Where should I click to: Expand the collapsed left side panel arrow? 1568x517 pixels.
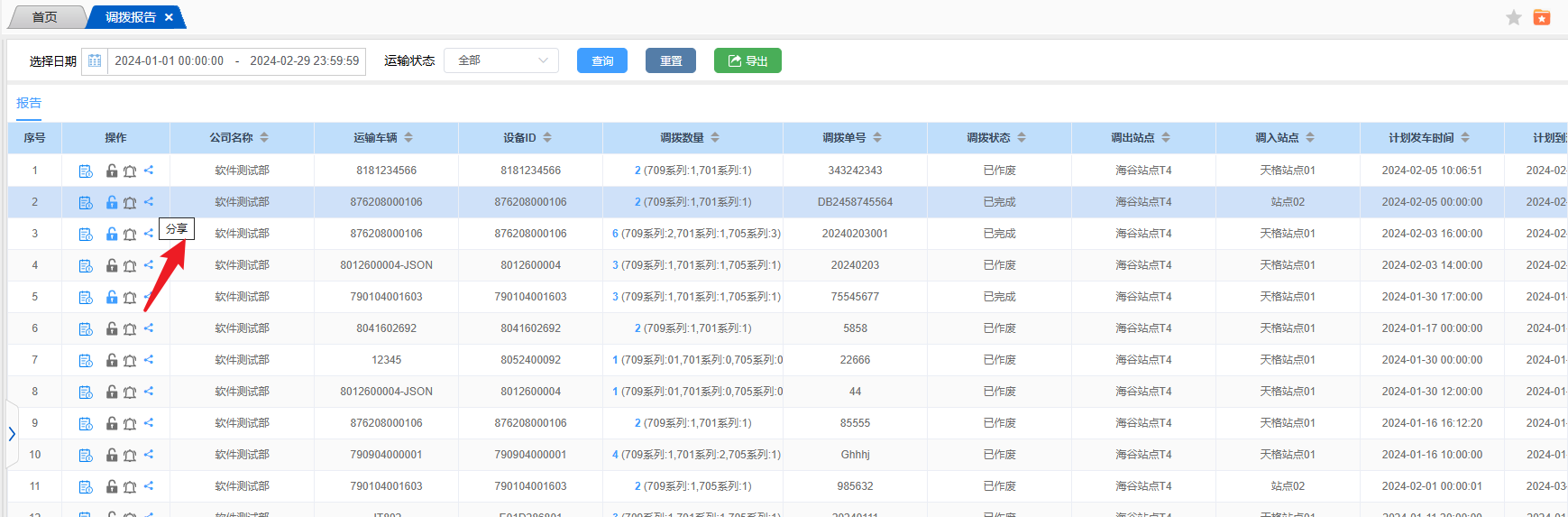12,434
